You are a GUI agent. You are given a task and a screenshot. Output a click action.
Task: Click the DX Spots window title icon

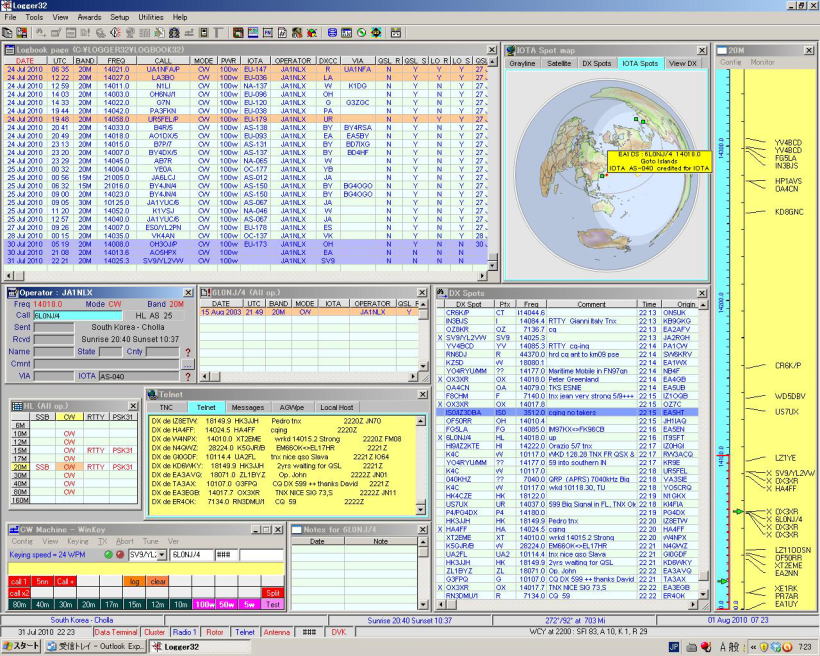pos(441,293)
